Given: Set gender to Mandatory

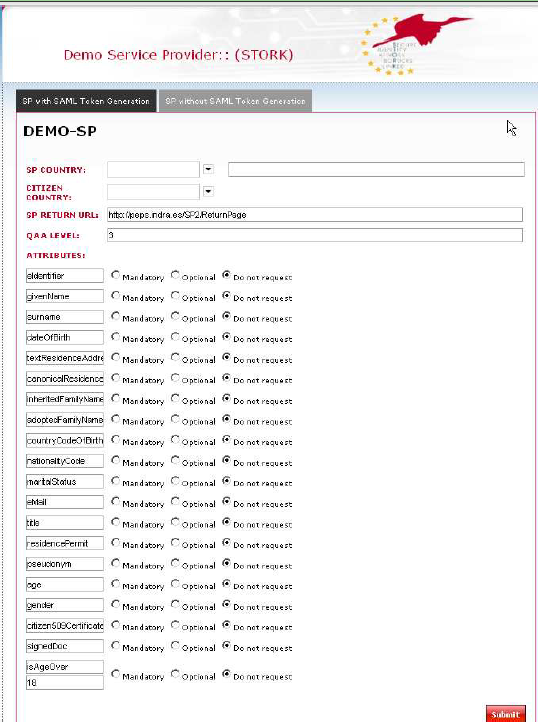Looking at the screenshot, I should pyautogui.click(x=115, y=604).
